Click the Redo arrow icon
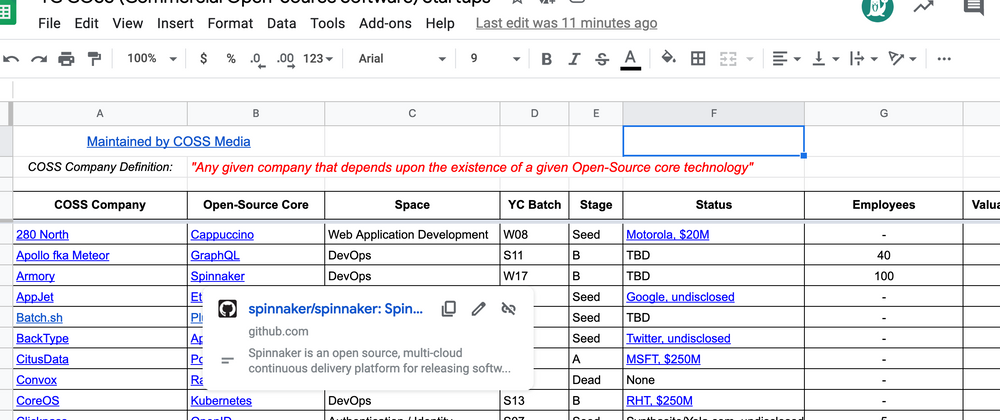 coord(39,59)
